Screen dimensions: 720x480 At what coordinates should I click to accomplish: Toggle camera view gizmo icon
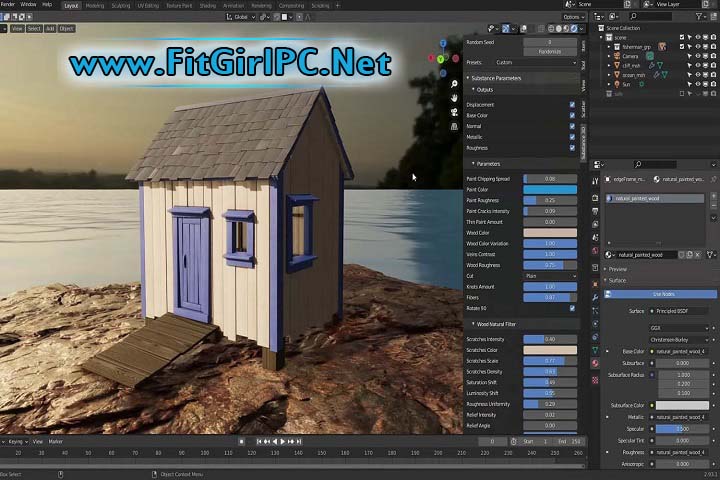(454, 112)
